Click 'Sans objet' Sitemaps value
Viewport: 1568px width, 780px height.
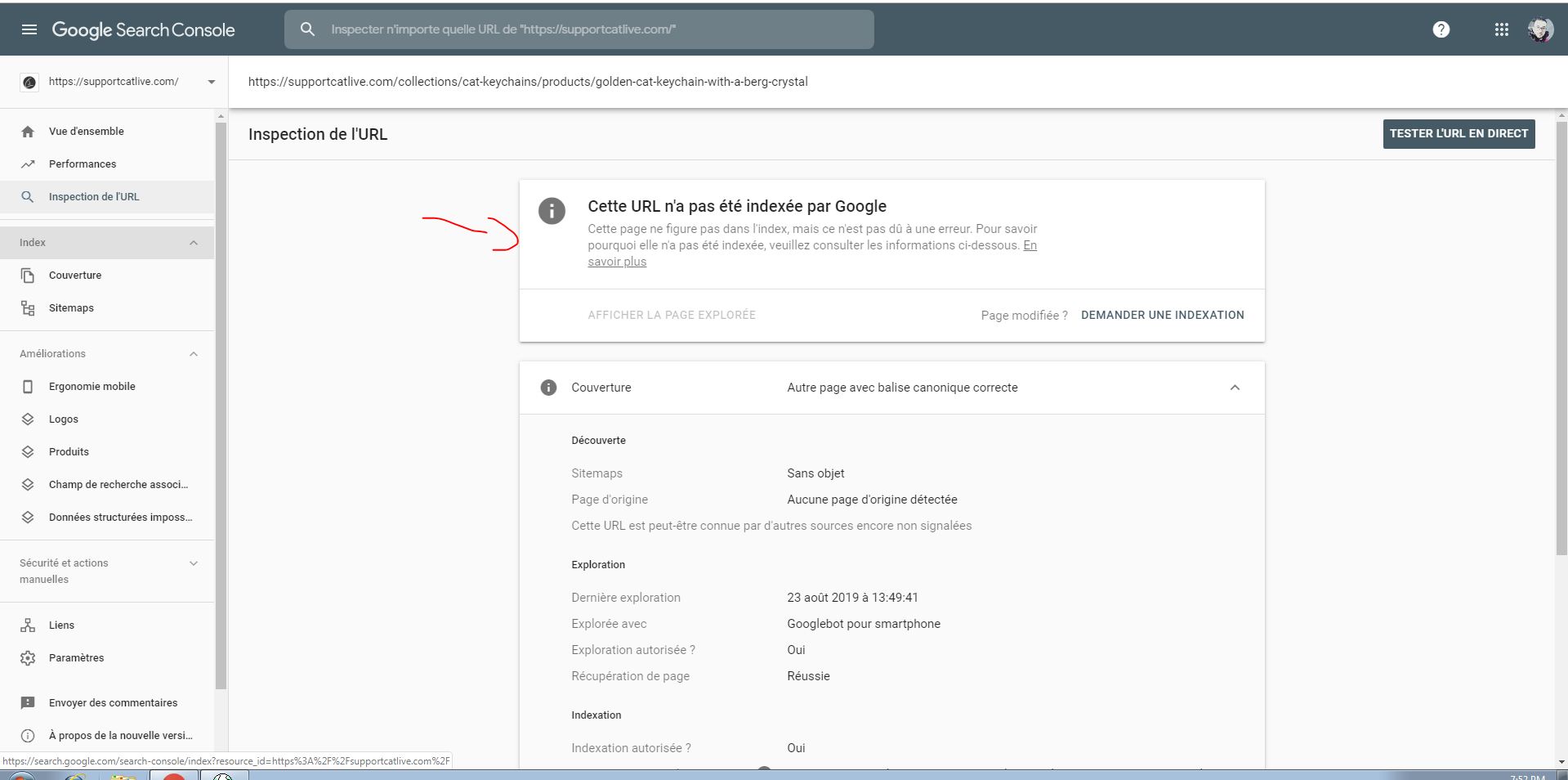pyautogui.click(x=815, y=473)
